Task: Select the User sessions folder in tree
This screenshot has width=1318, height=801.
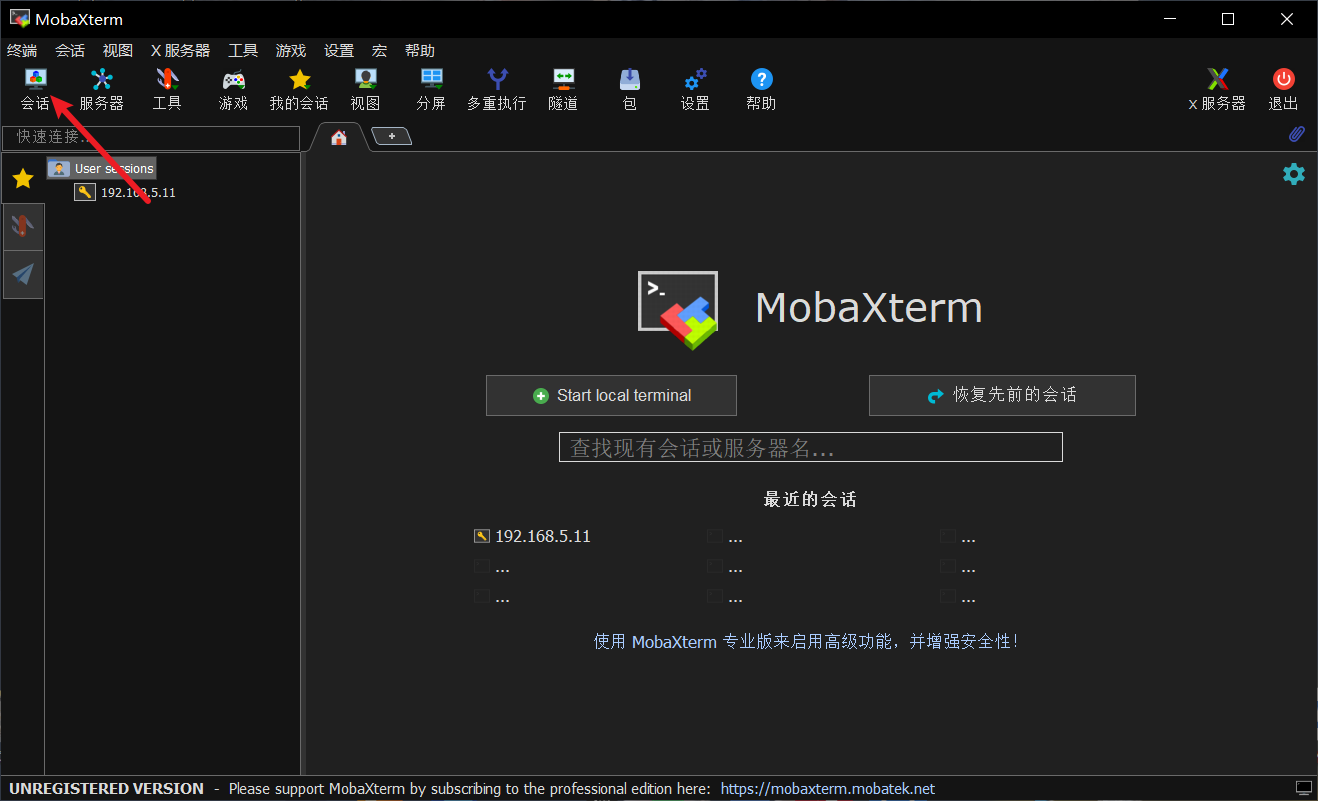Action: 102,169
